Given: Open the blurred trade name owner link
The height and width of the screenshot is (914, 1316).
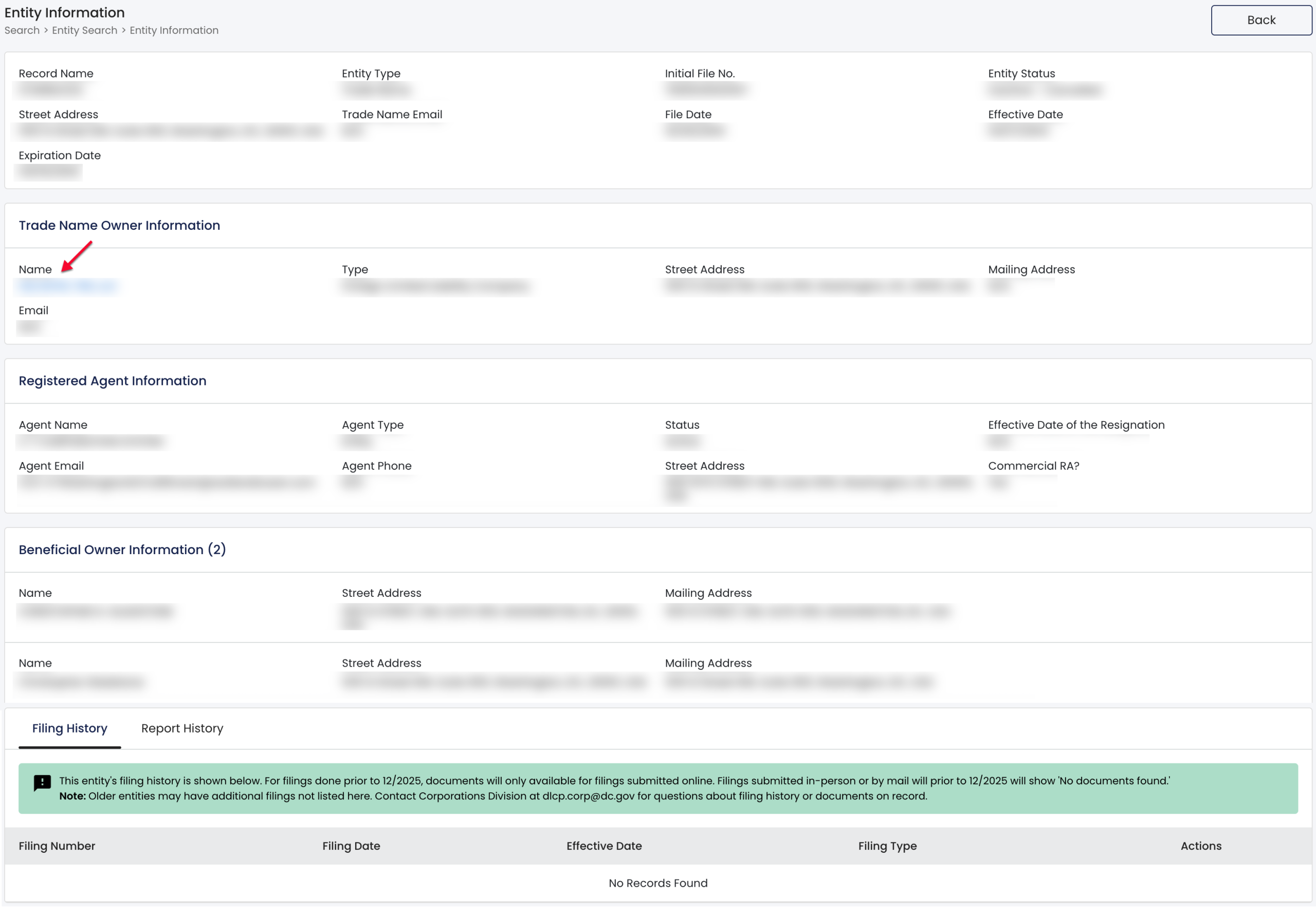Looking at the screenshot, I should (67, 286).
